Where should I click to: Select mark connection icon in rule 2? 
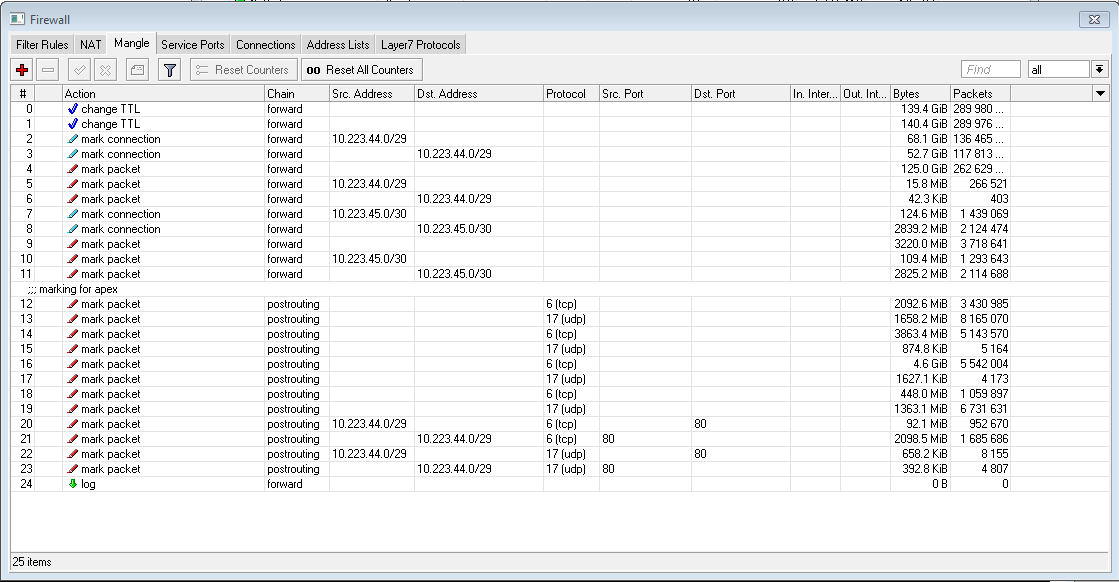[x=72, y=139]
